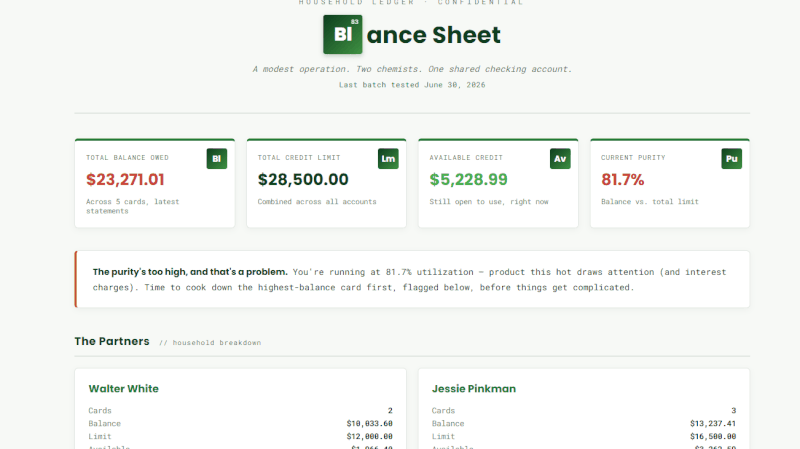The height and width of the screenshot is (449, 800).
Task: Click 'Balance vs. total limit' note
Action: click(x=649, y=202)
